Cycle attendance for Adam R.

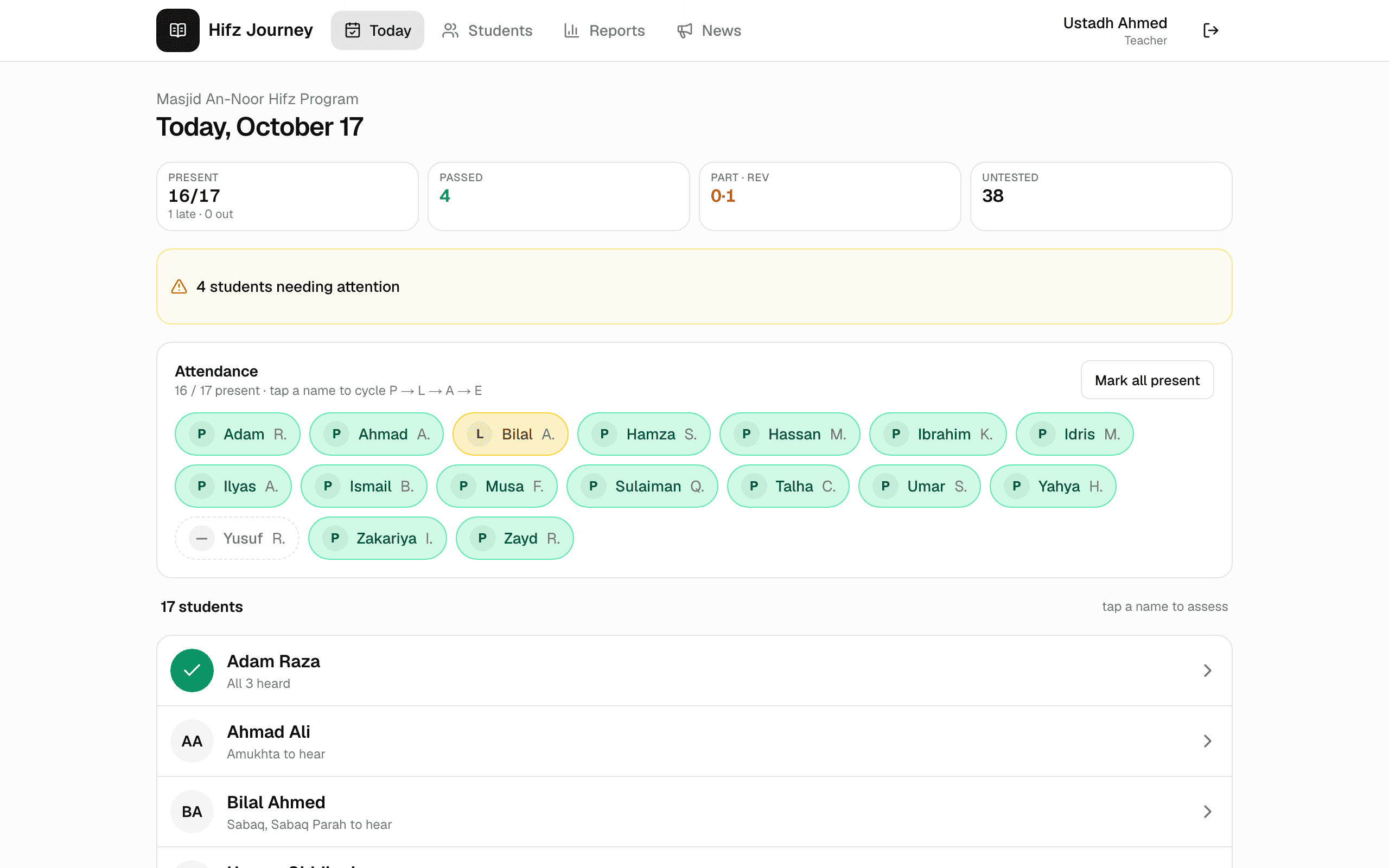tap(238, 434)
